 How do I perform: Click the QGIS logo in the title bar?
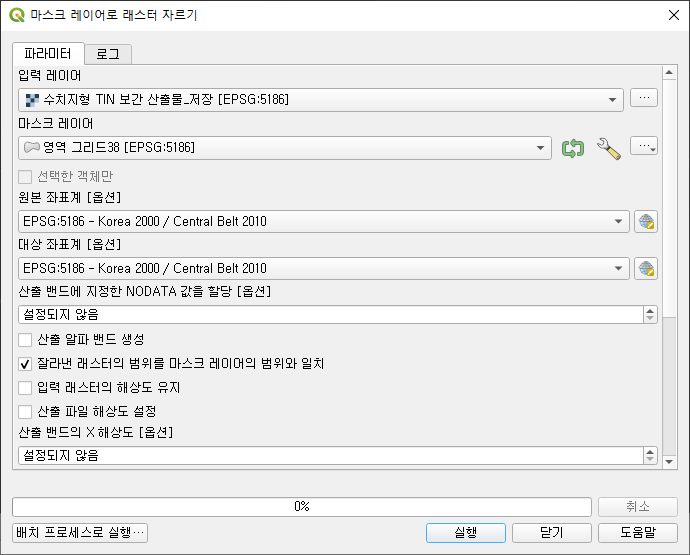tap(17, 15)
